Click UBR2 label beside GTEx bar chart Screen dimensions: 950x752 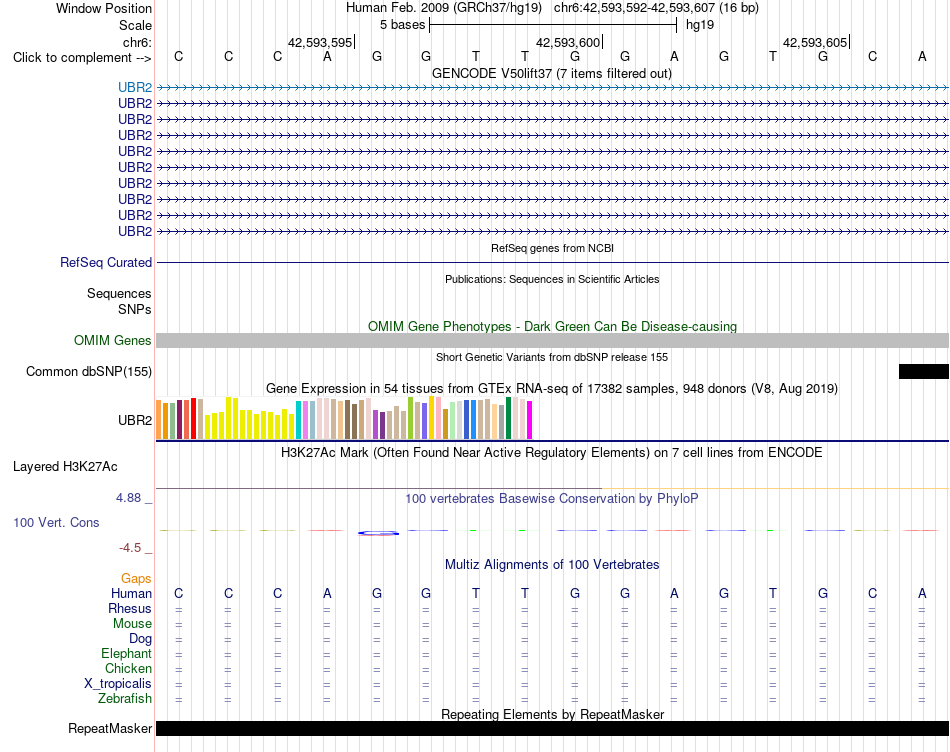135,420
